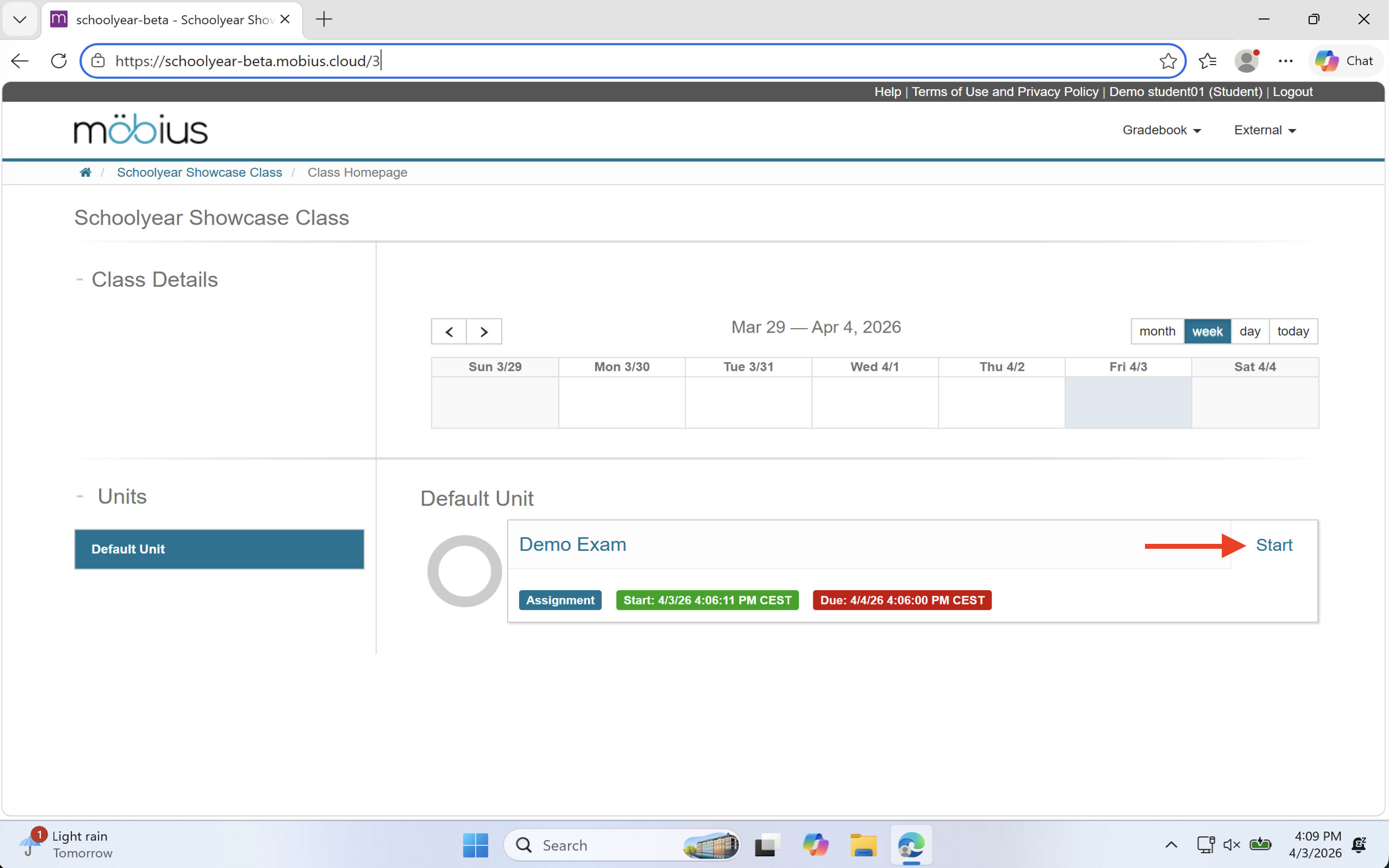This screenshot has width=1389, height=868.
Task: Select the week calendar view
Action: point(1207,331)
